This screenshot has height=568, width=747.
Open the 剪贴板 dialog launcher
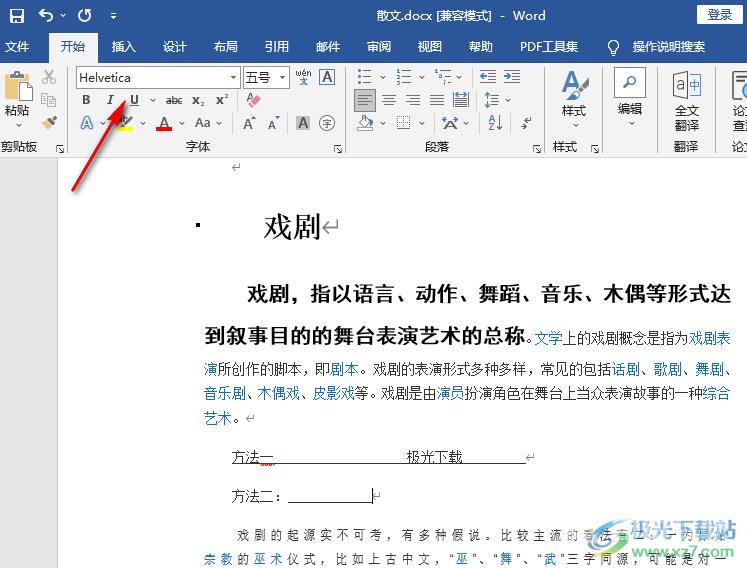[60, 149]
